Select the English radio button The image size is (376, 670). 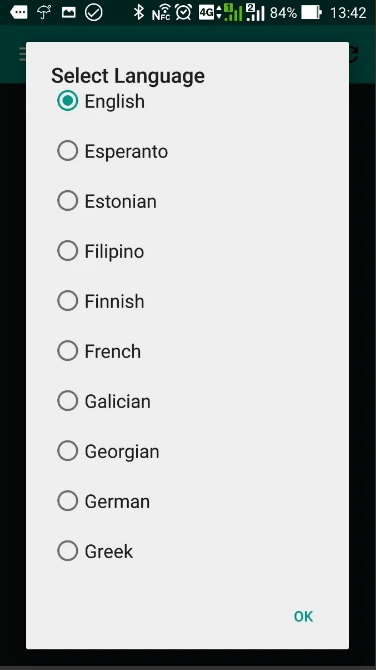(68, 101)
